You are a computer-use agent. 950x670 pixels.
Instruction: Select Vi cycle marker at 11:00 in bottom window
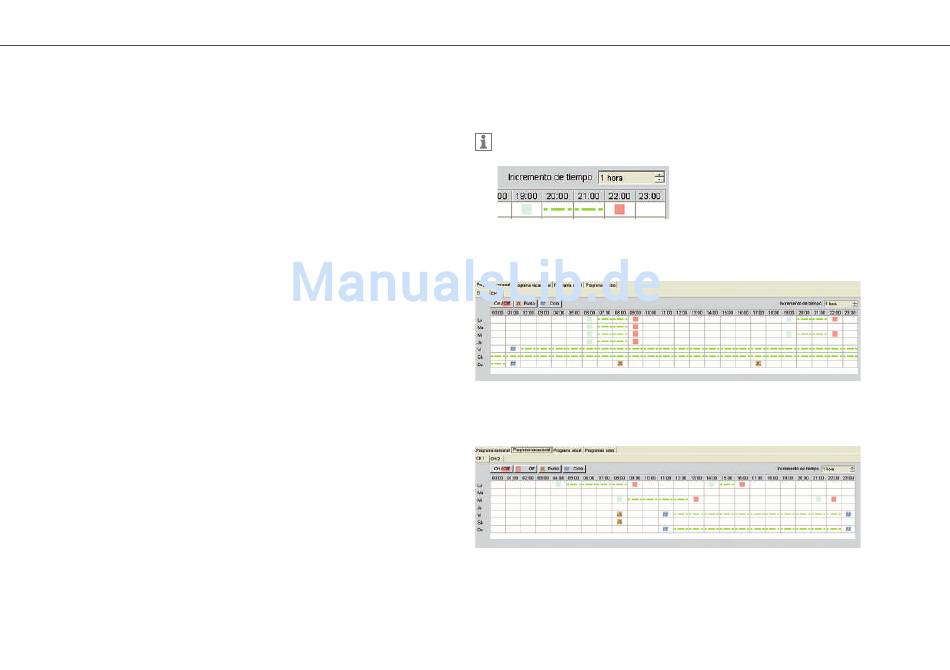click(x=665, y=514)
